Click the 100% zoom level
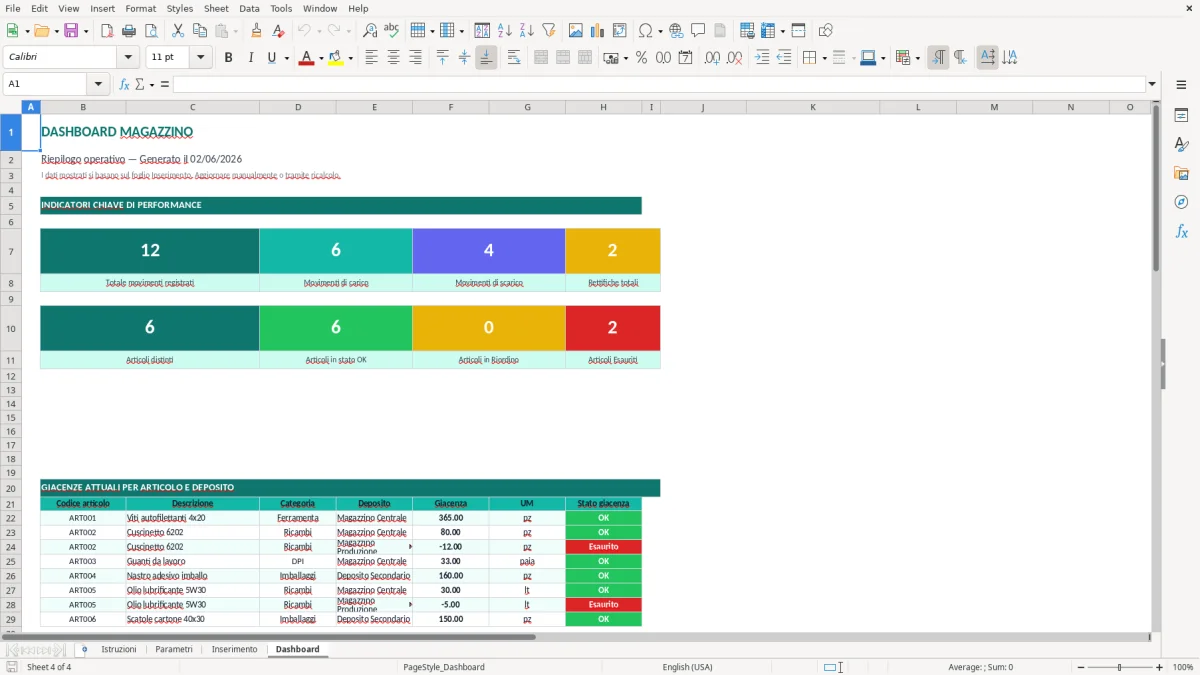 1183,667
